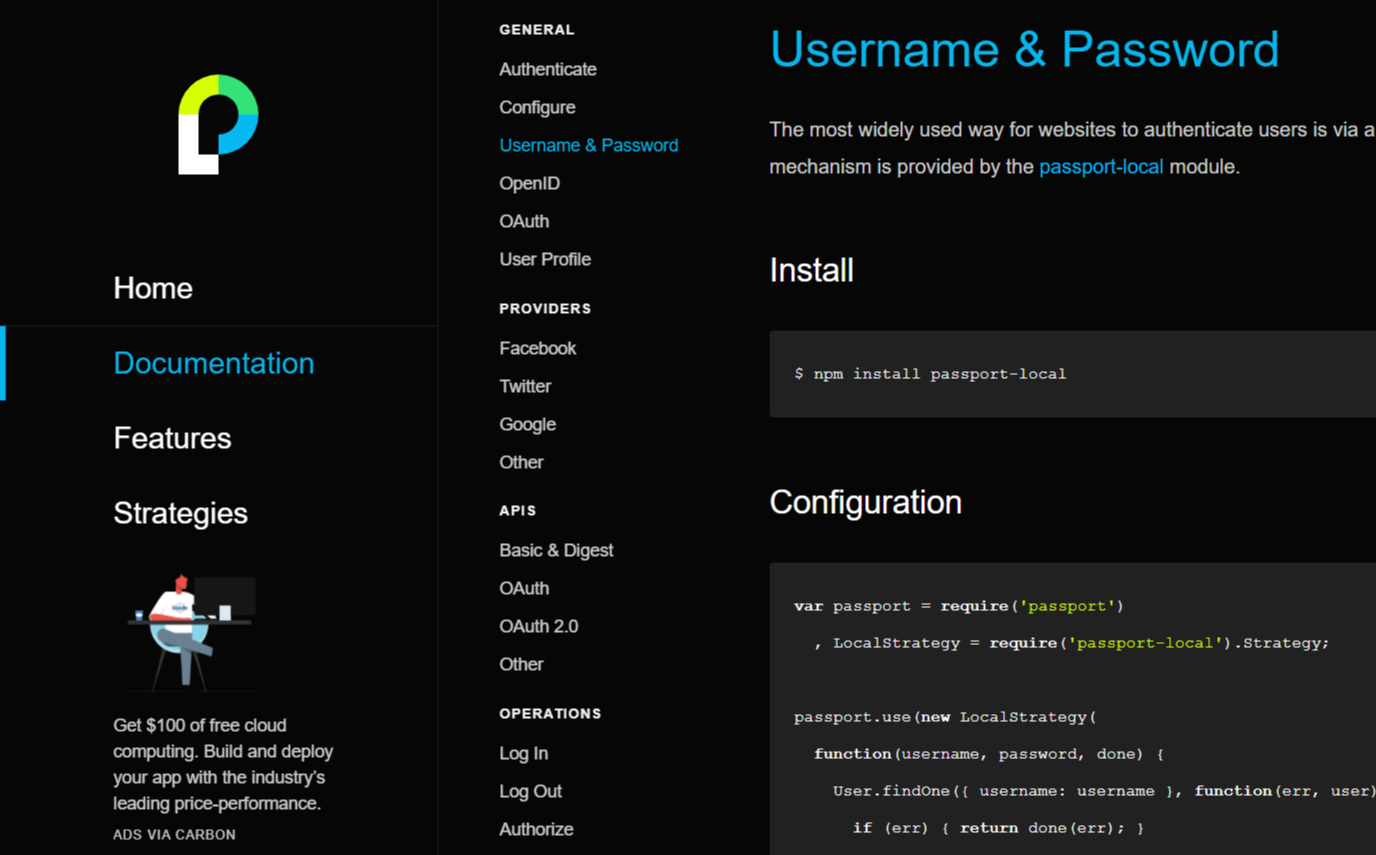Viewport: 1376px width, 855px height.
Task: Open Other under the Providers section
Action: [x=521, y=462]
